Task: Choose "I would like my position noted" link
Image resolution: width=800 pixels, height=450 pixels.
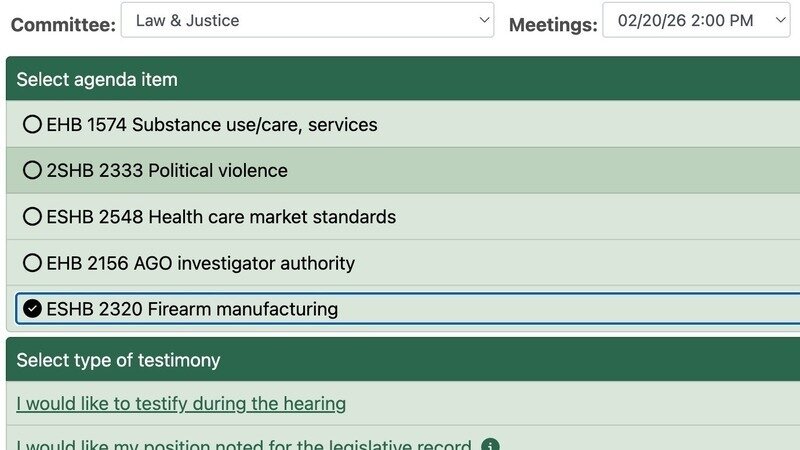Action: (x=243, y=445)
